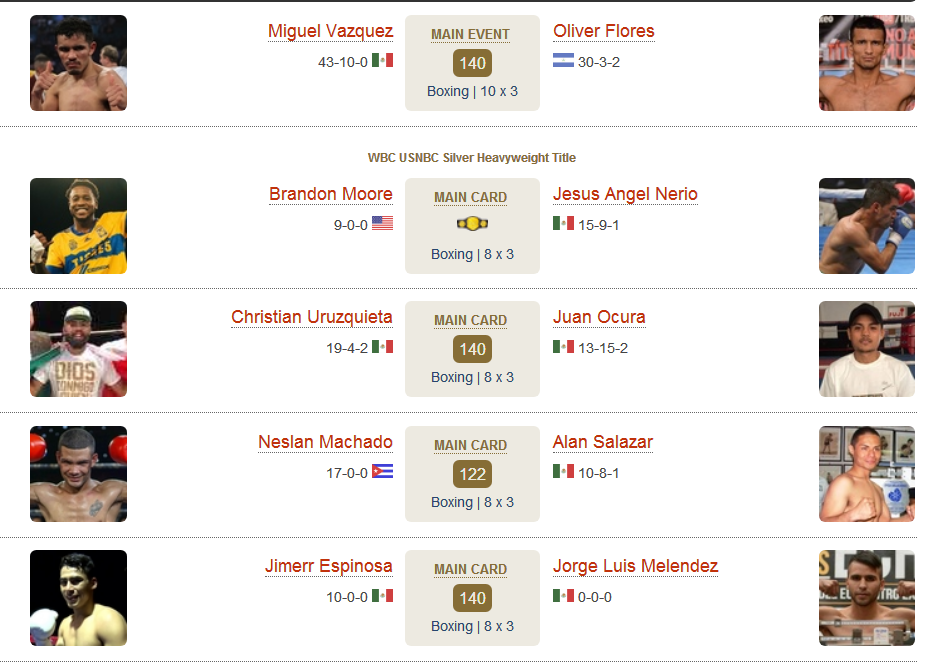Click Miguel Vazquez's Mexico flag icon

click(382, 60)
